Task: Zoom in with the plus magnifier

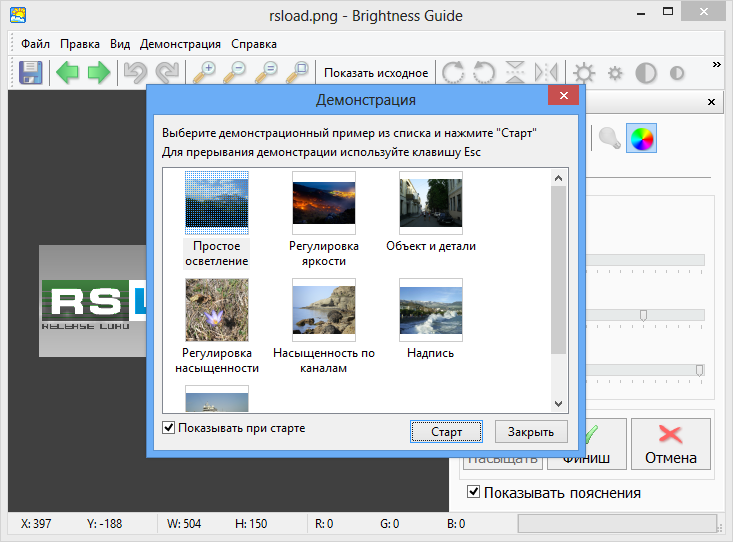Action: pos(204,72)
